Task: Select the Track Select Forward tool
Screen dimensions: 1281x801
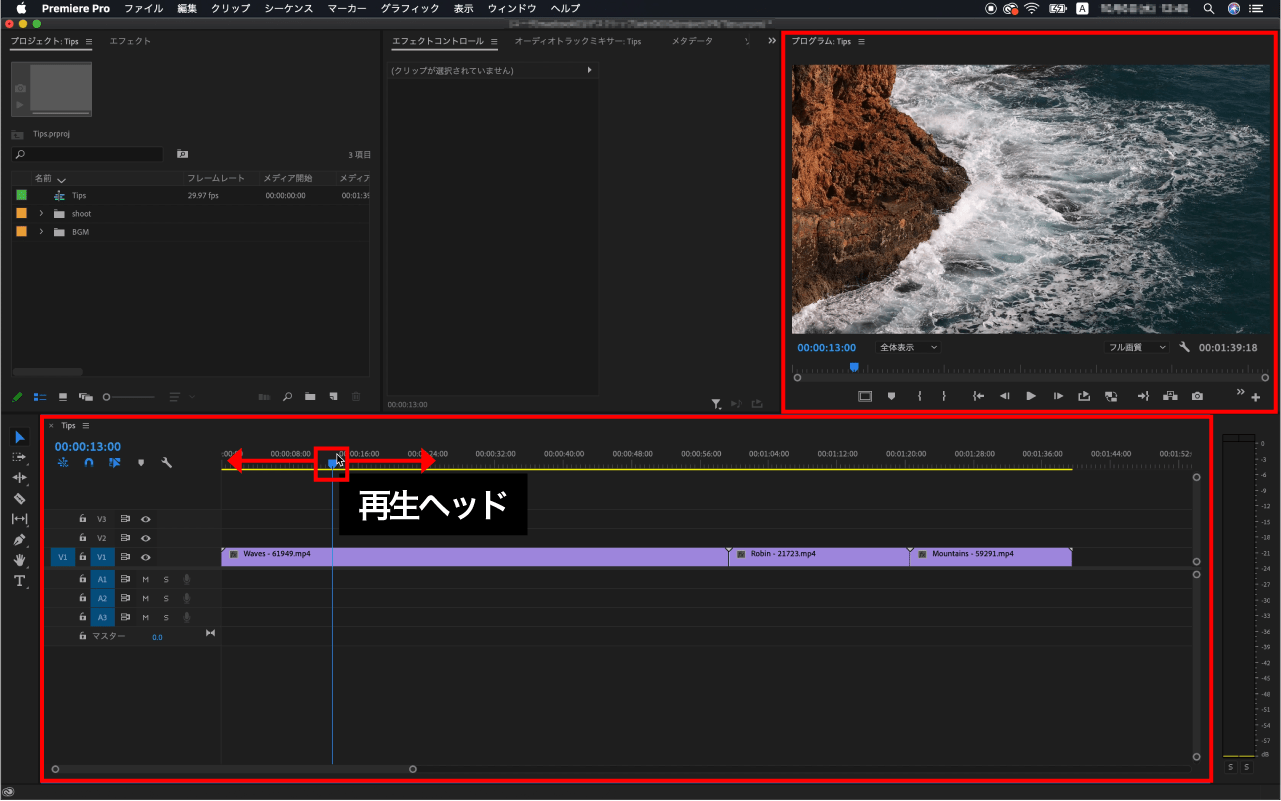Action: pos(20,457)
